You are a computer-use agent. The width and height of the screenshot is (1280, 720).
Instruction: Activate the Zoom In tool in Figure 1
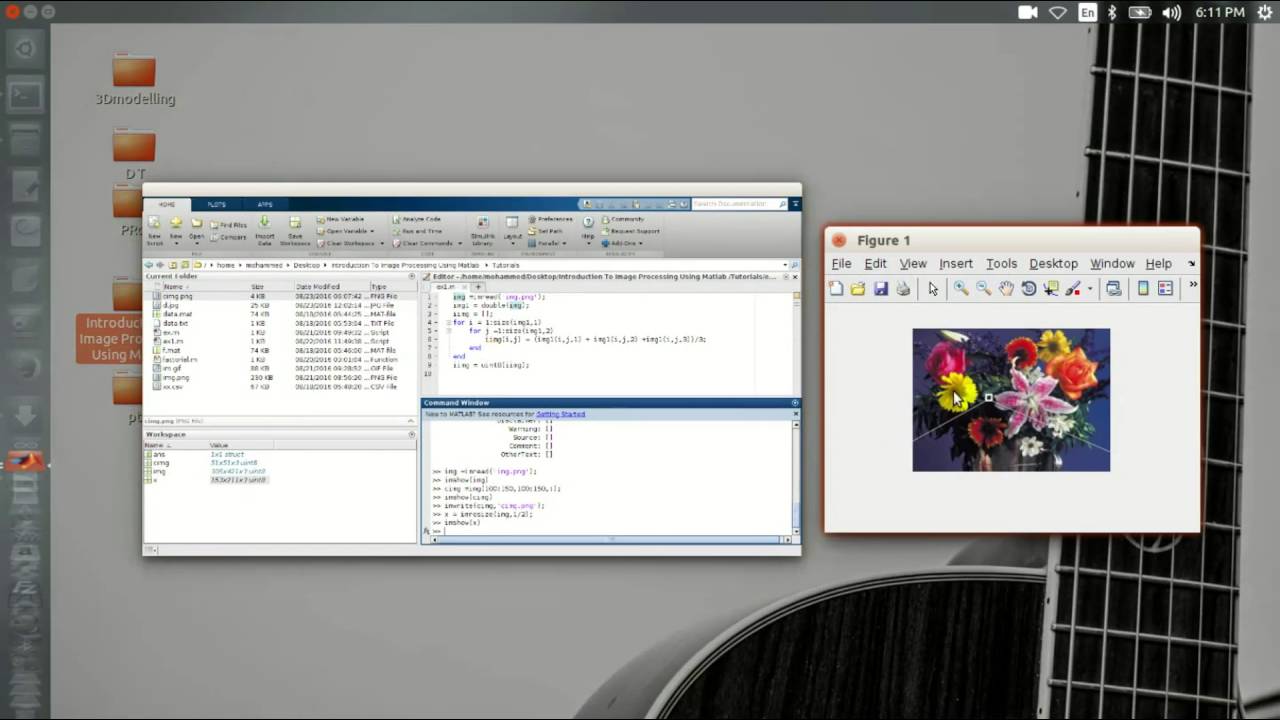click(x=961, y=289)
